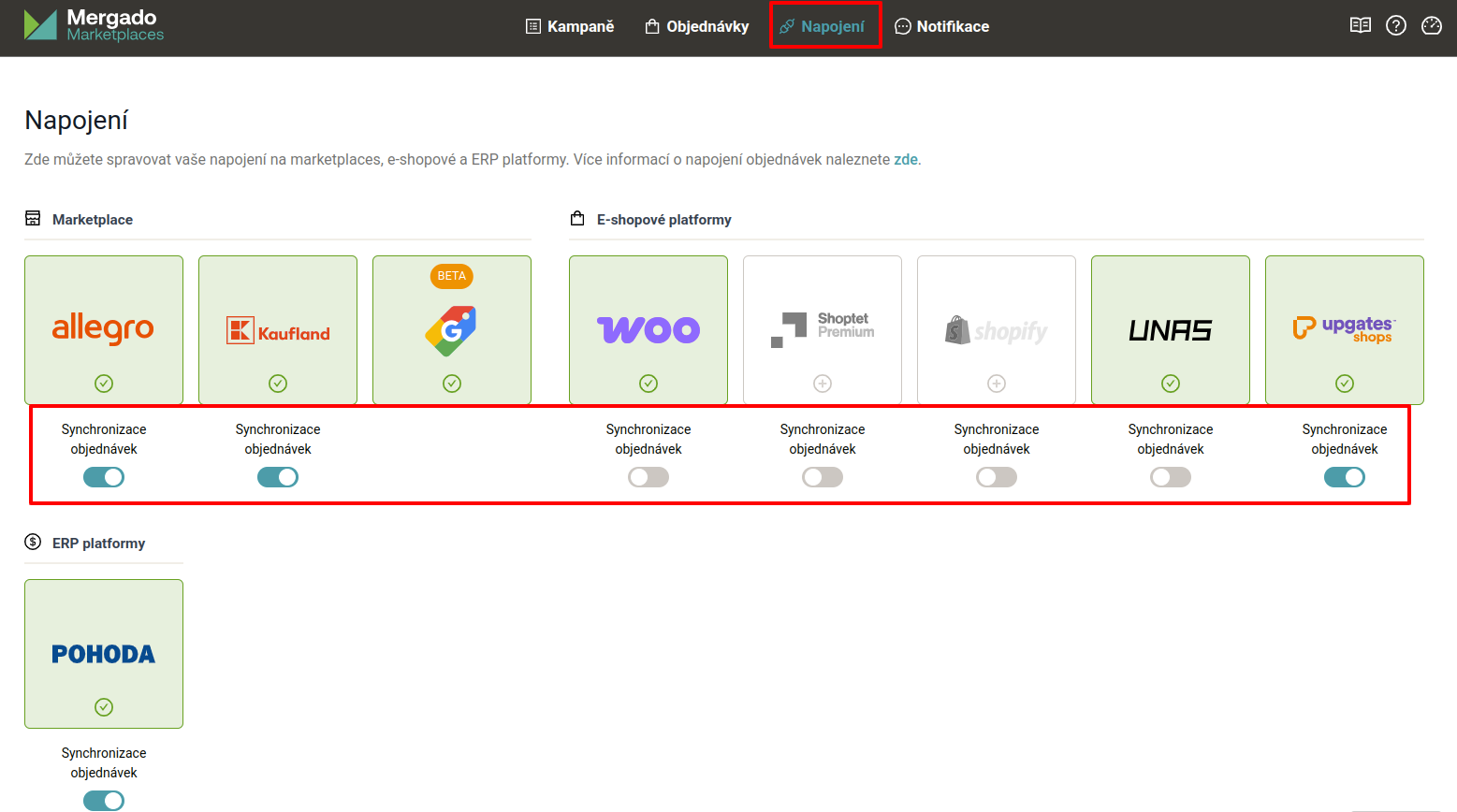Open the help question mark icon
Viewport: 1457px width, 812px height.
[x=1396, y=25]
